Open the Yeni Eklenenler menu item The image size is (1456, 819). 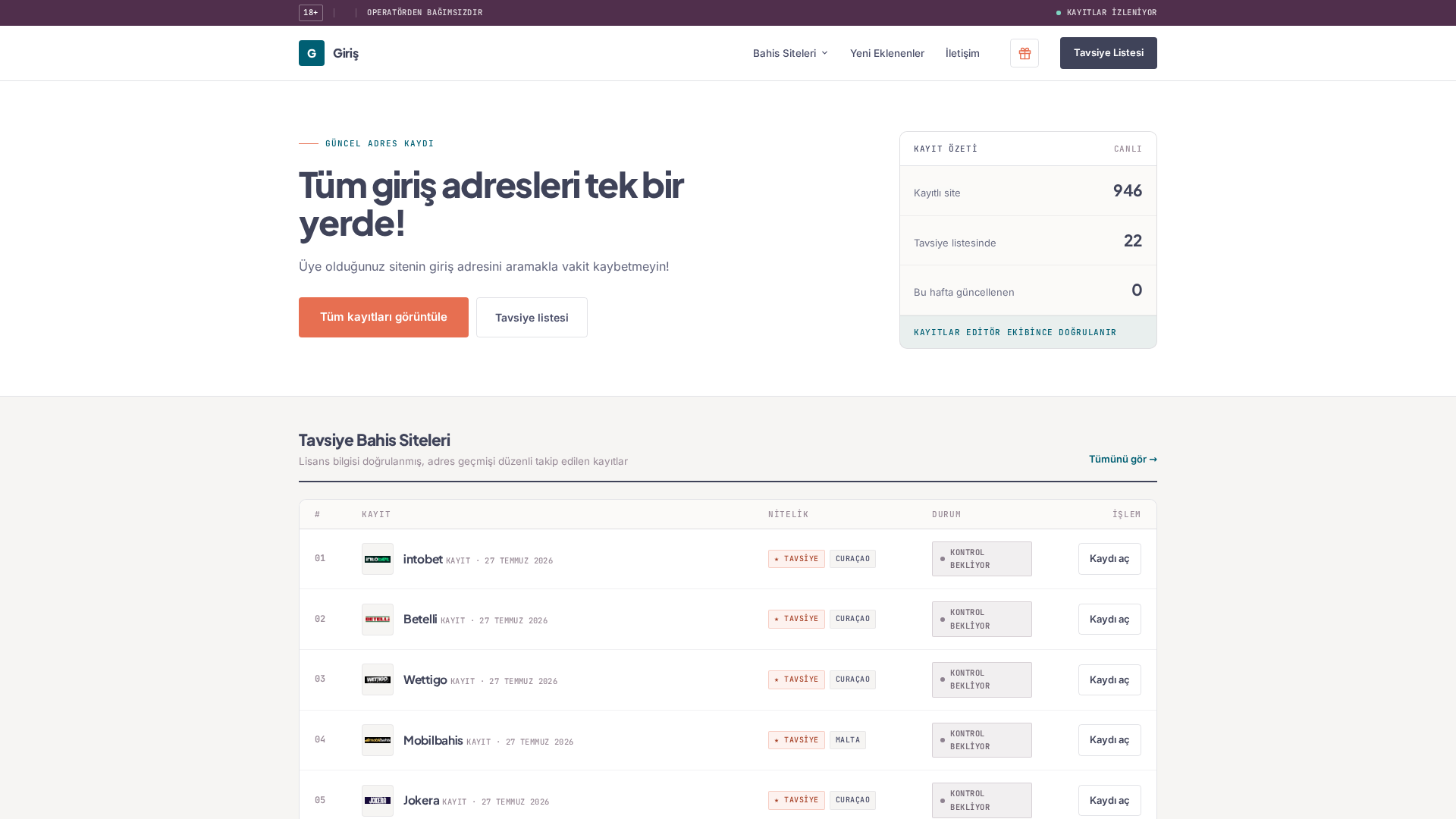tap(887, 53)
